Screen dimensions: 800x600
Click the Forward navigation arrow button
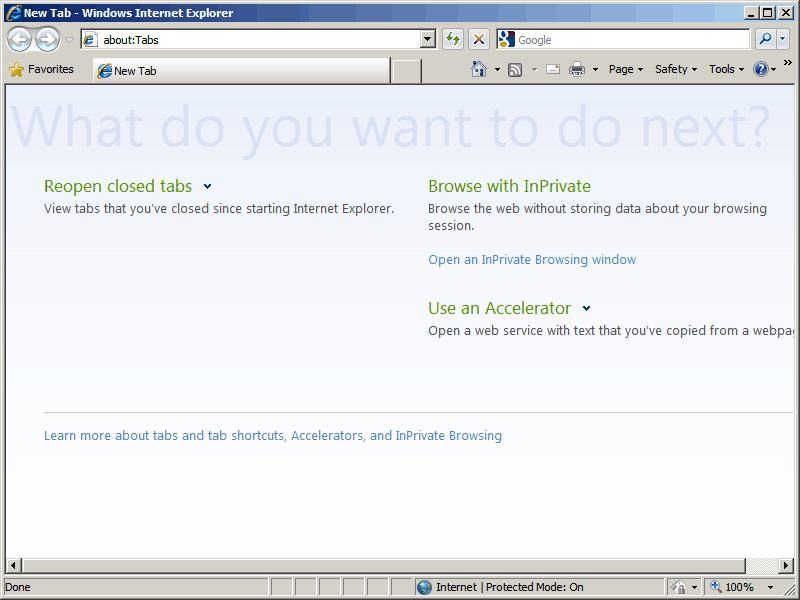click(47, 39)
